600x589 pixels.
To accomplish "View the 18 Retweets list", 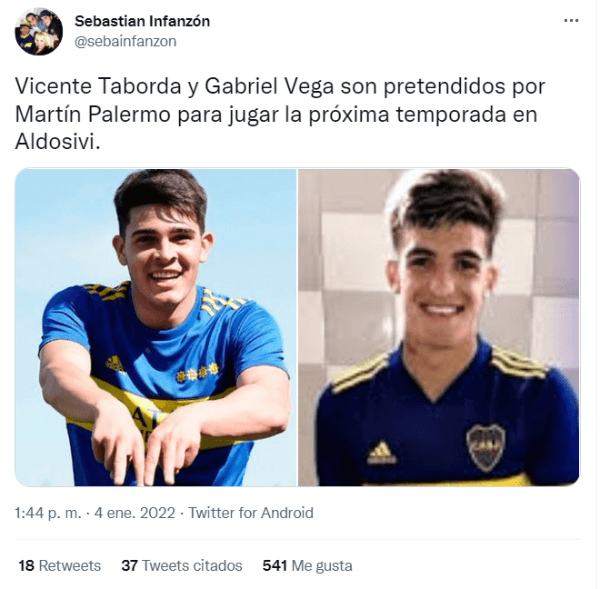I will pyautogui.click(x=60, y=566).
